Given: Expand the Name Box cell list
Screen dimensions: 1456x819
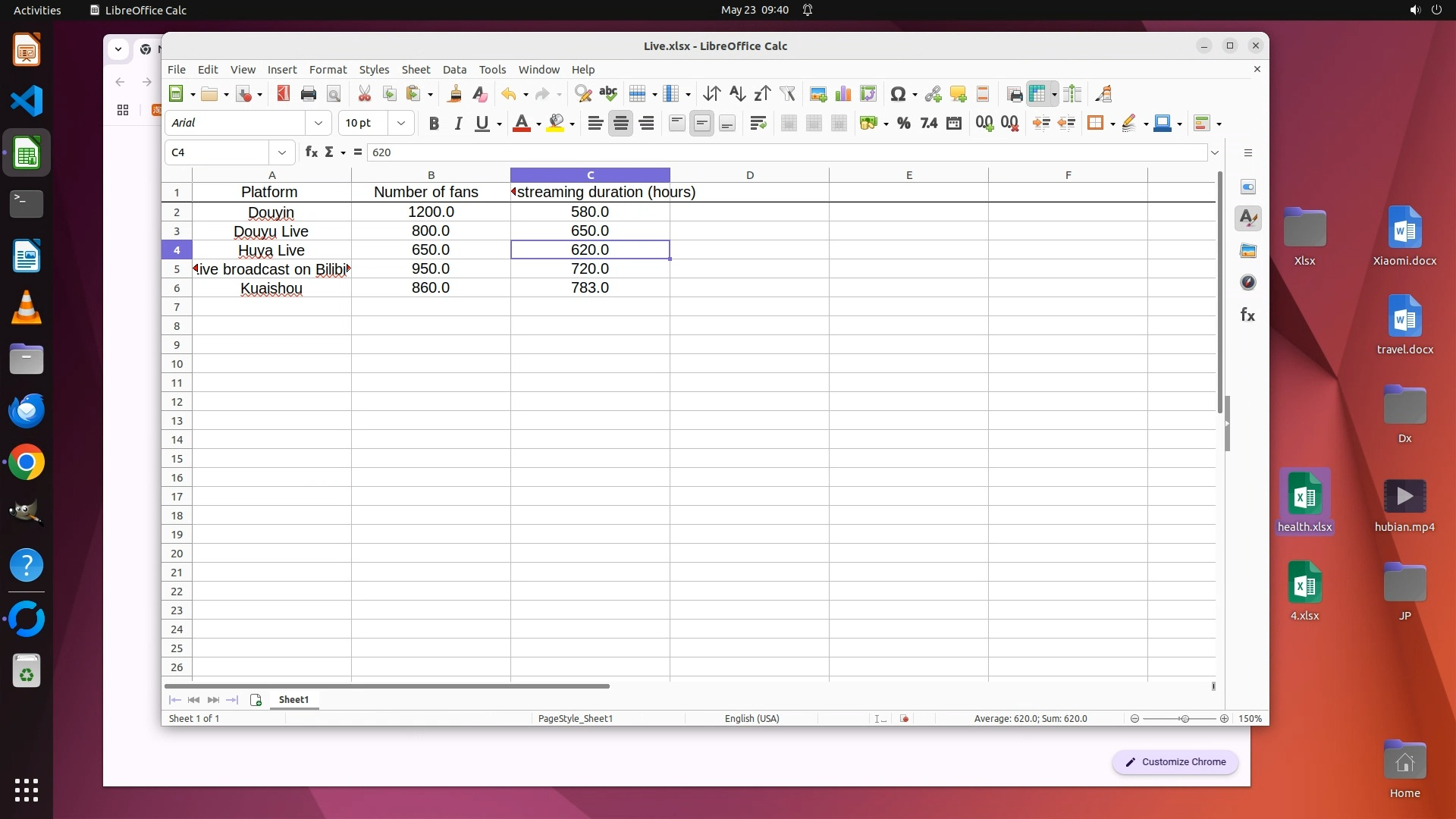Looking at the screenshot, I should [282, 152].
